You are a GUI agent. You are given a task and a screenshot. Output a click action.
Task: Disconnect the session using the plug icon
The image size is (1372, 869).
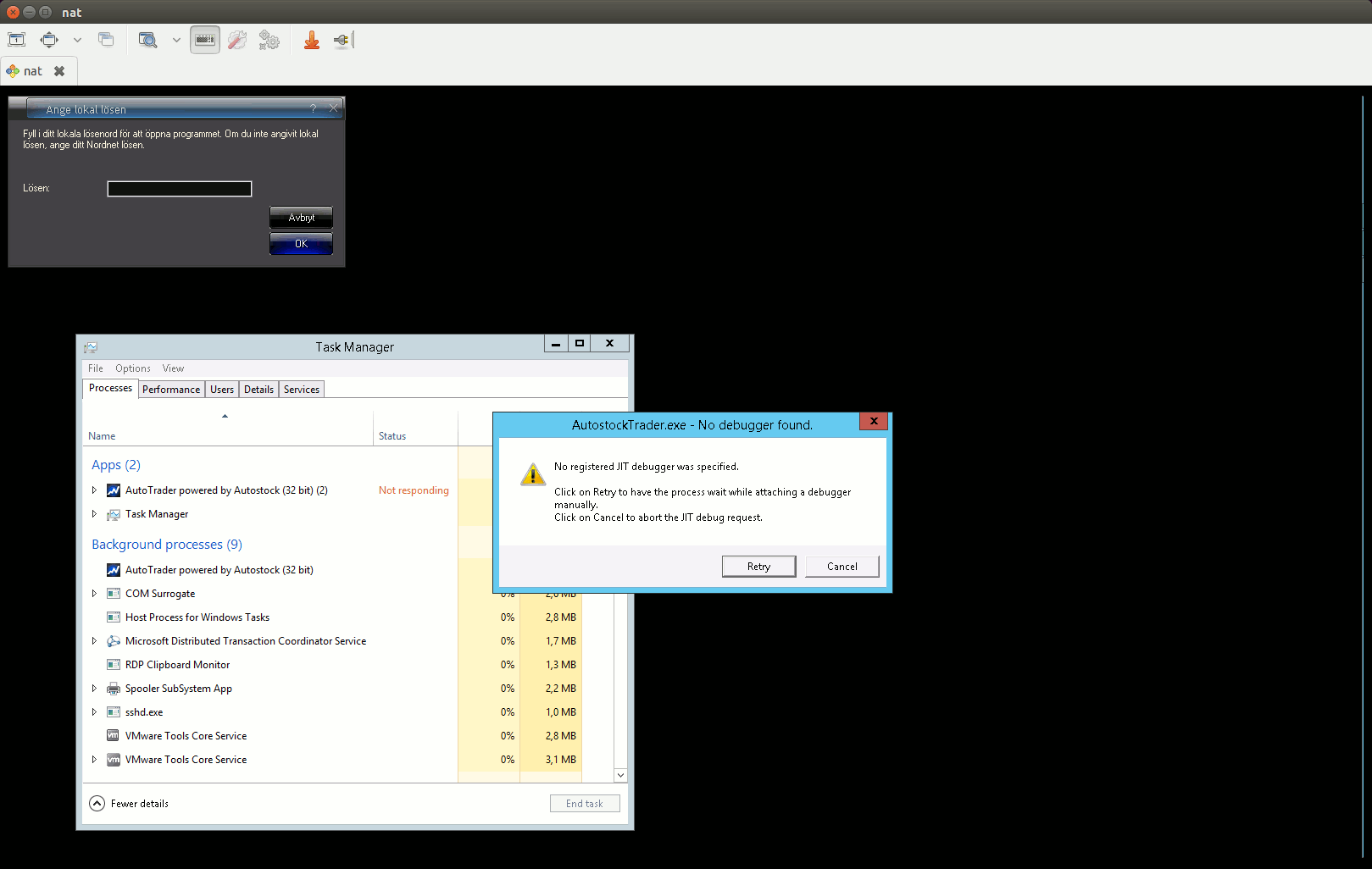(342, 40)
